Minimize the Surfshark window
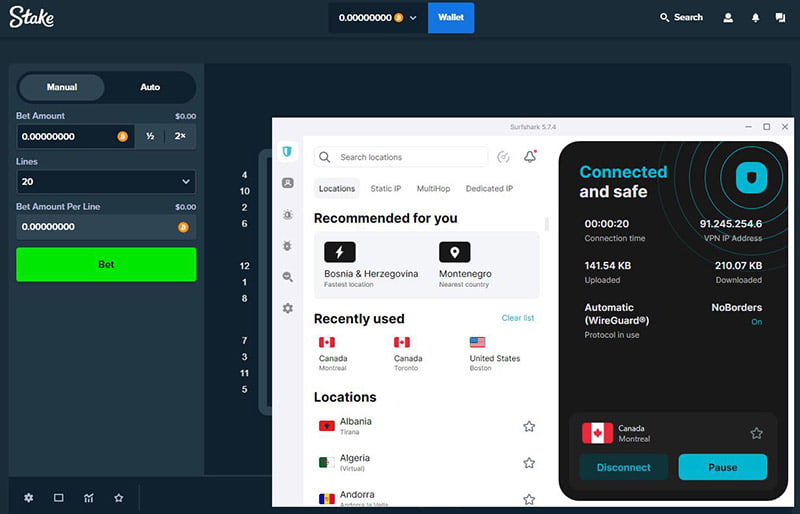800x514 pixels. click(748, 127)
